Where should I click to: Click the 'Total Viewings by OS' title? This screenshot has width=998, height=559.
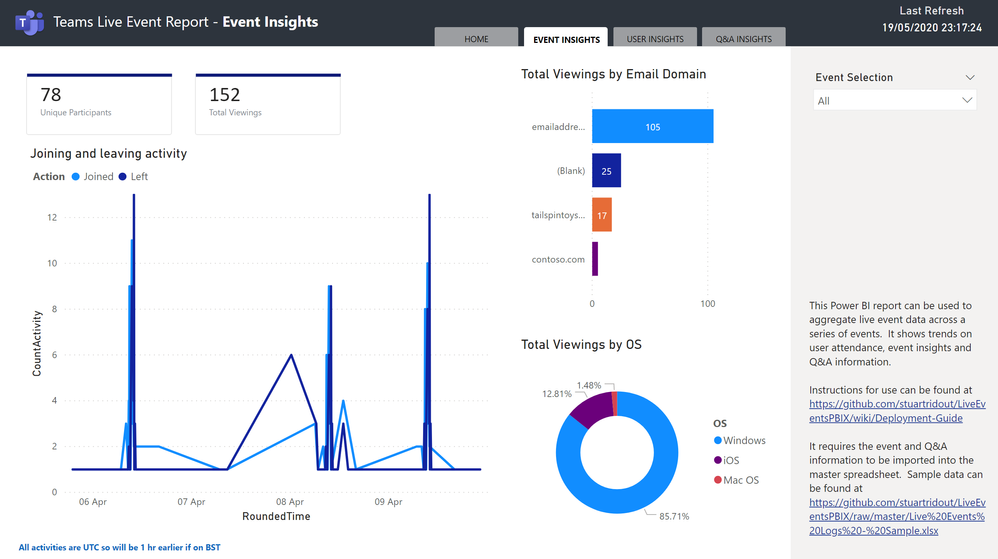click(x=581, y=344)
